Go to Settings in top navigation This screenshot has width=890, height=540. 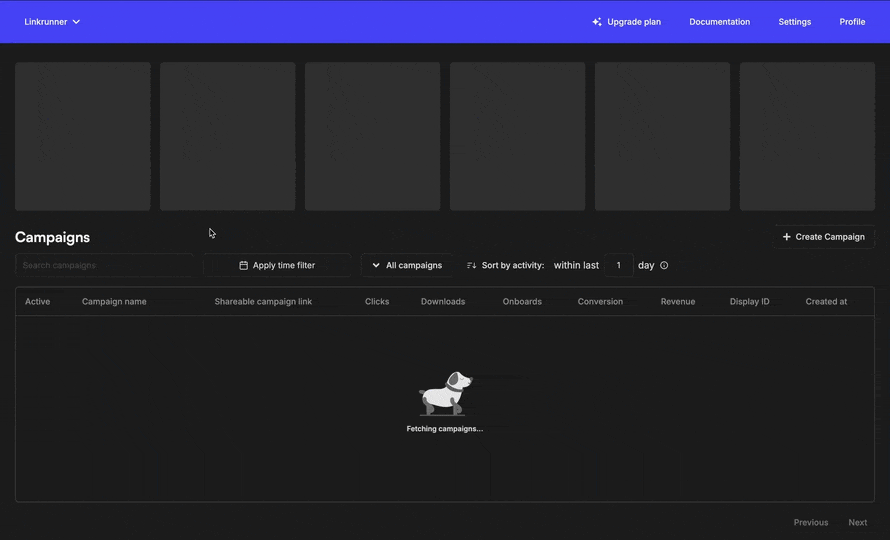(795, 22)
